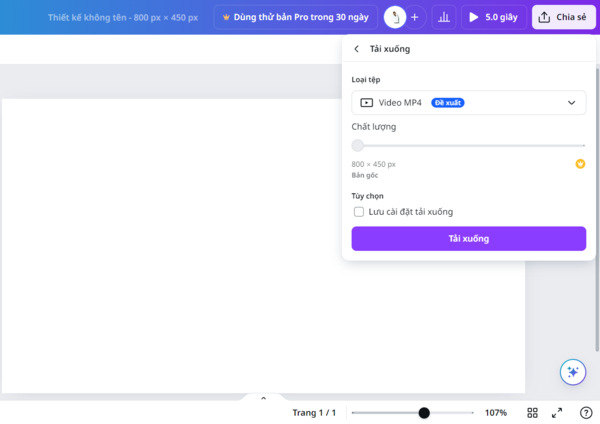Play the 5.0 giây preview
The height and width of the screenshot is (424, 600).
click(493, 17)
